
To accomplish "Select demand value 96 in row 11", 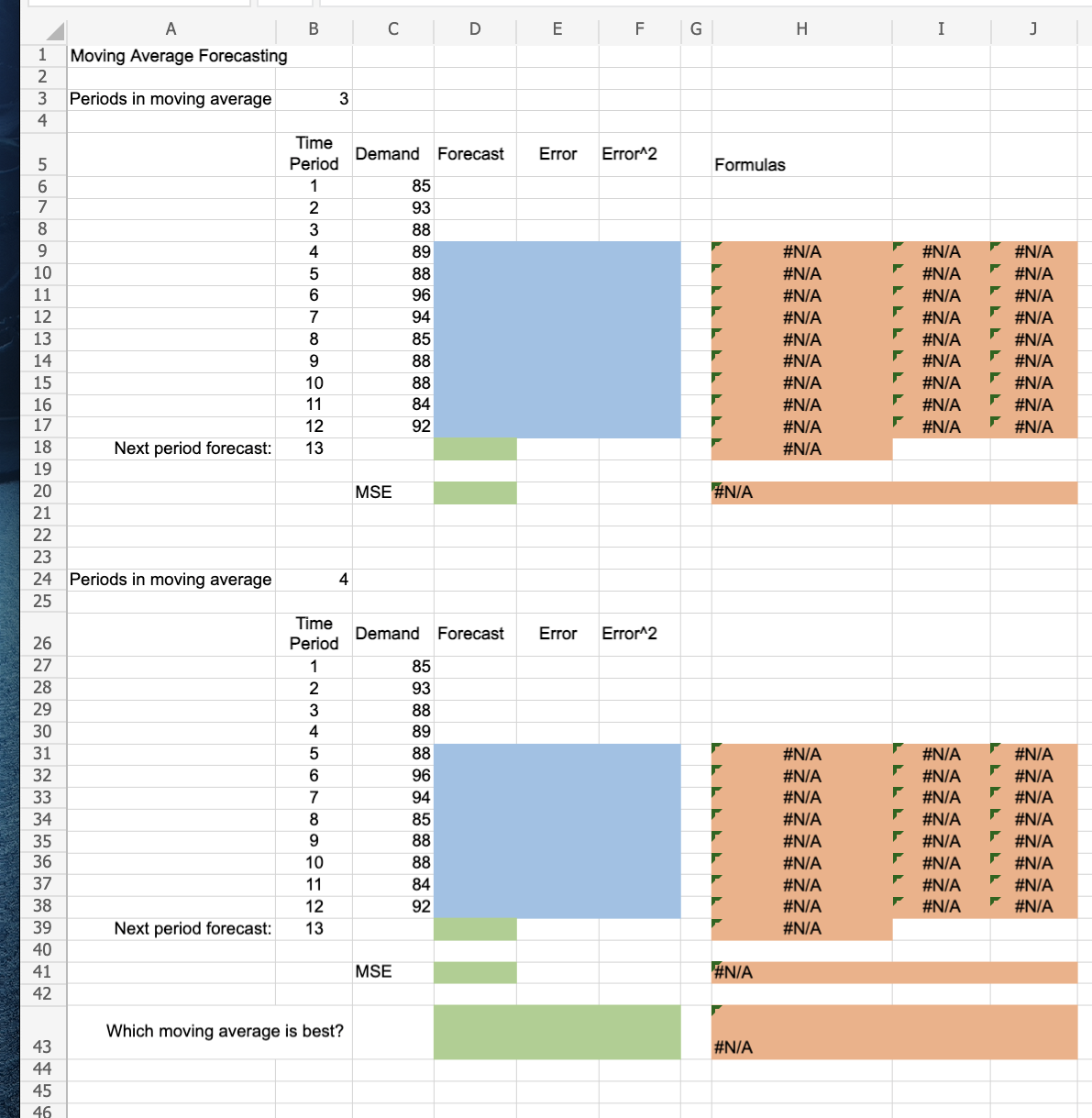I will [x=393, y=295].
